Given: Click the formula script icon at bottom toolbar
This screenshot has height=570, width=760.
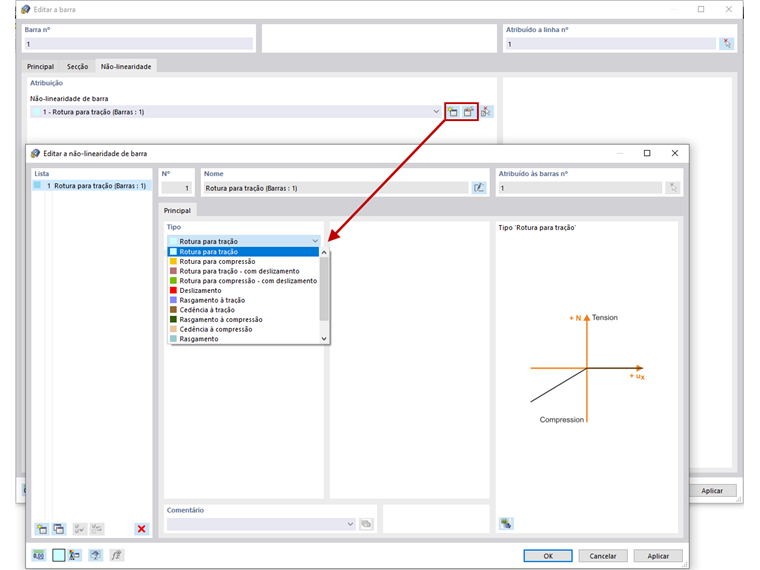Looking at the screenshot, I should point(116,555).
